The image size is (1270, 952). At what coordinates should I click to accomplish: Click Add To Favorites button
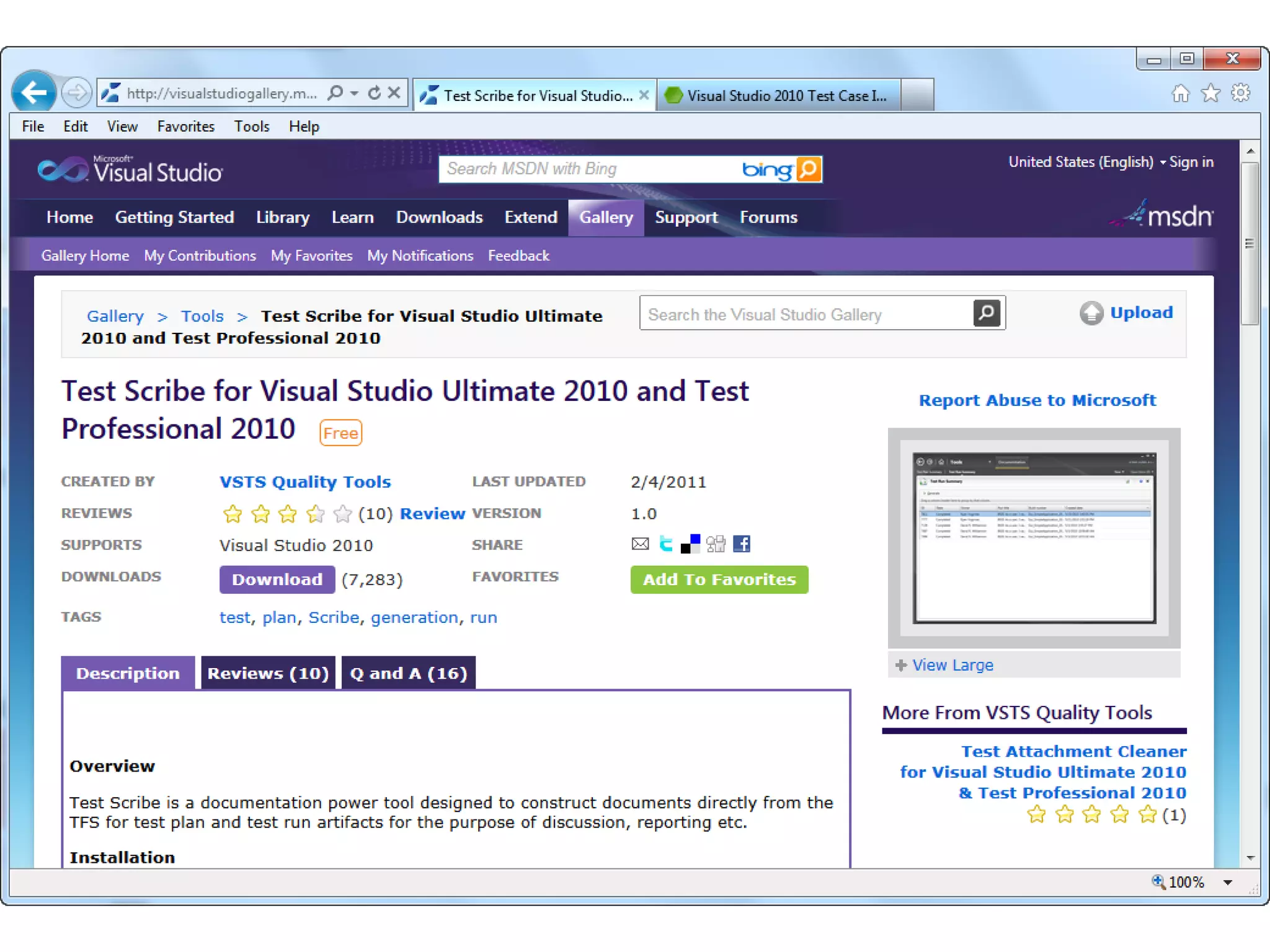tap(719, 580)
